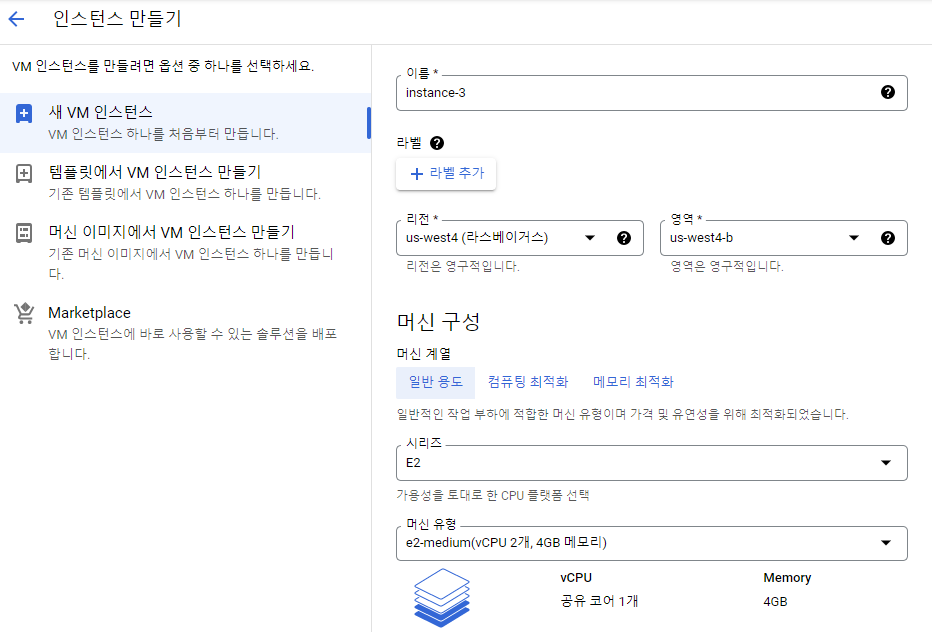The width and height of the screenshot is (932, 632).
Task: Switch to the 일반 용도 tab
Action: [435, 382]
